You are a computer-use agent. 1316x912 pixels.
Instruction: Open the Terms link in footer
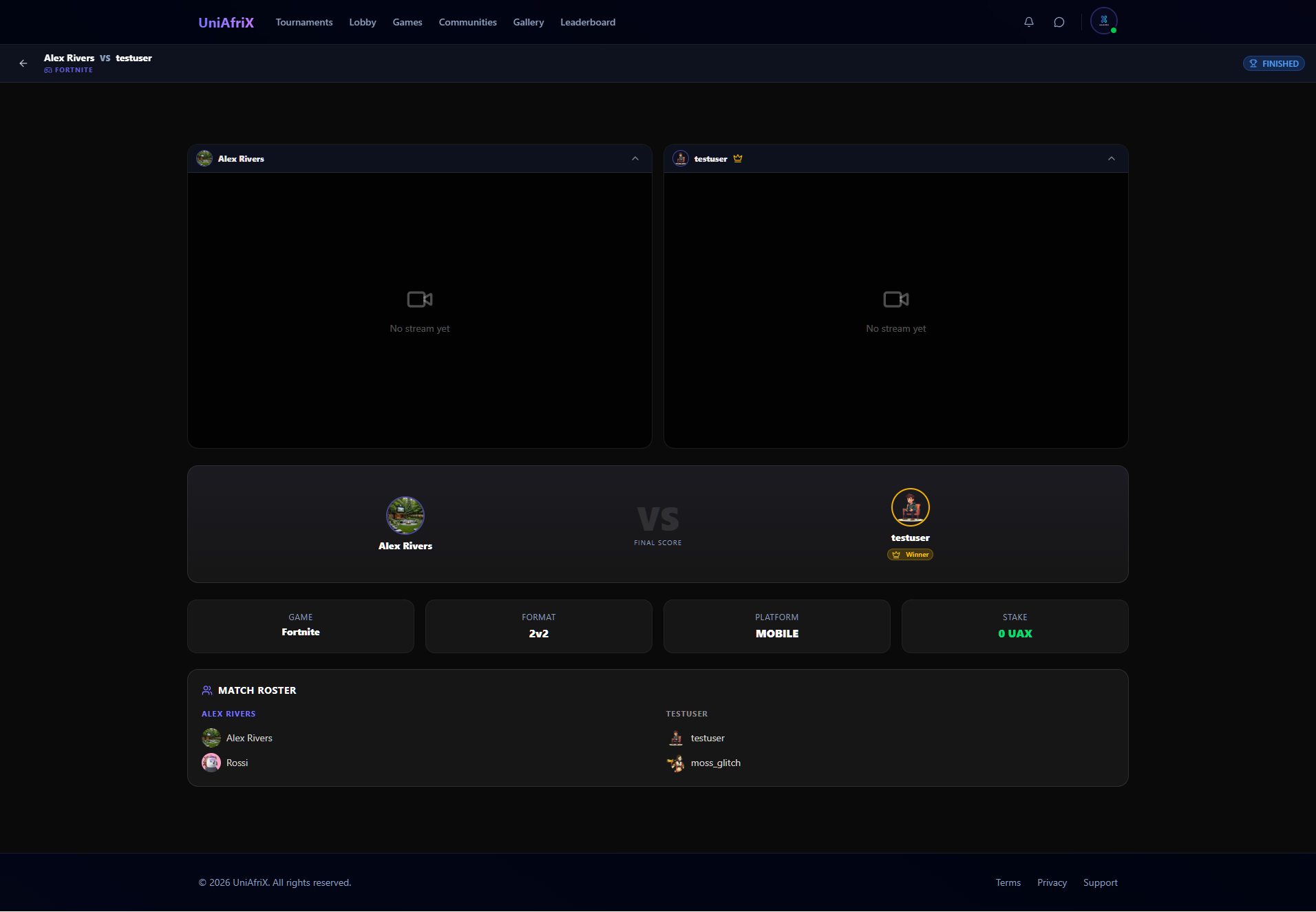pos(1008,882)
